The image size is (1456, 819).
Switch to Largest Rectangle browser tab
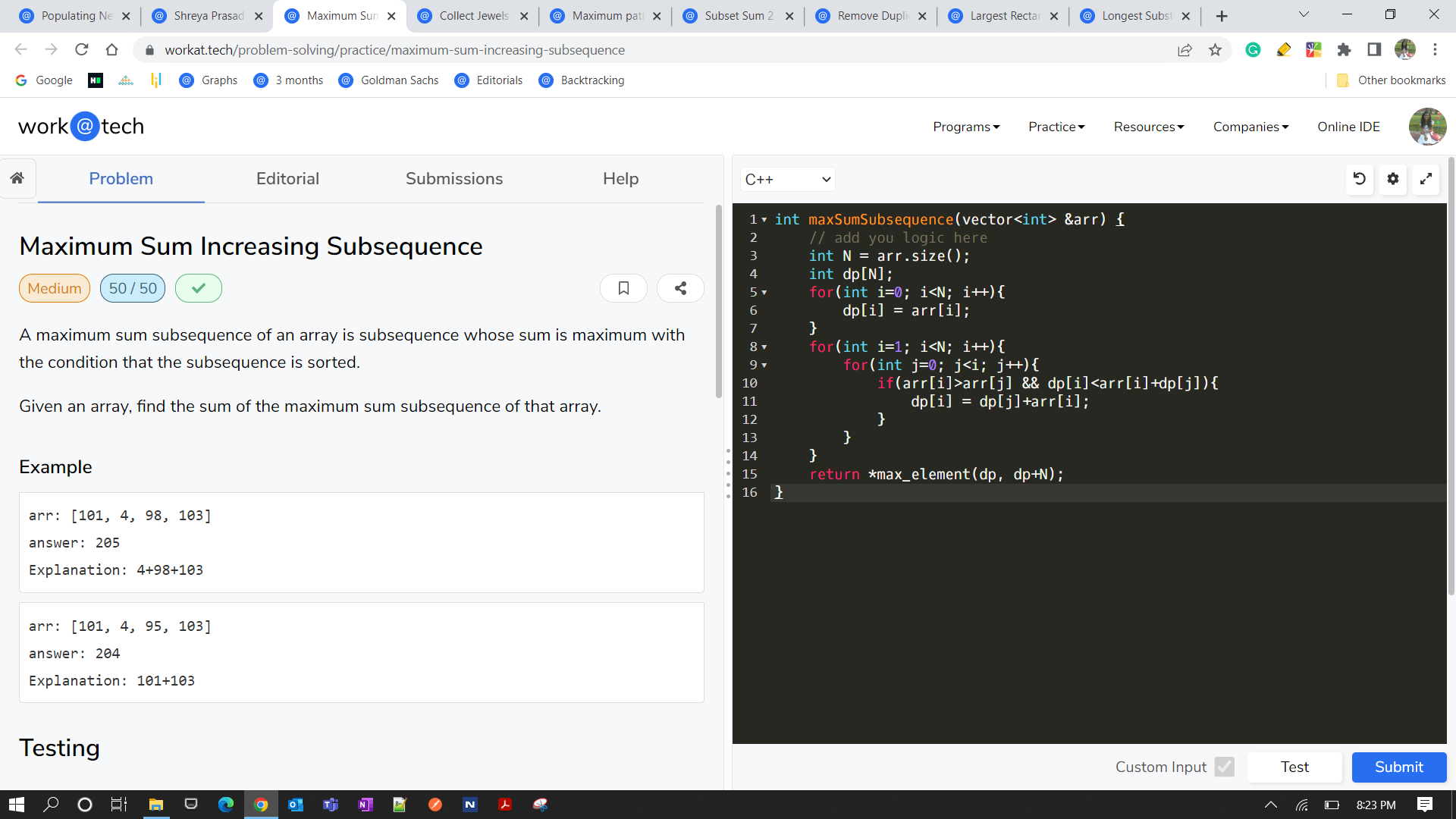1004,16
